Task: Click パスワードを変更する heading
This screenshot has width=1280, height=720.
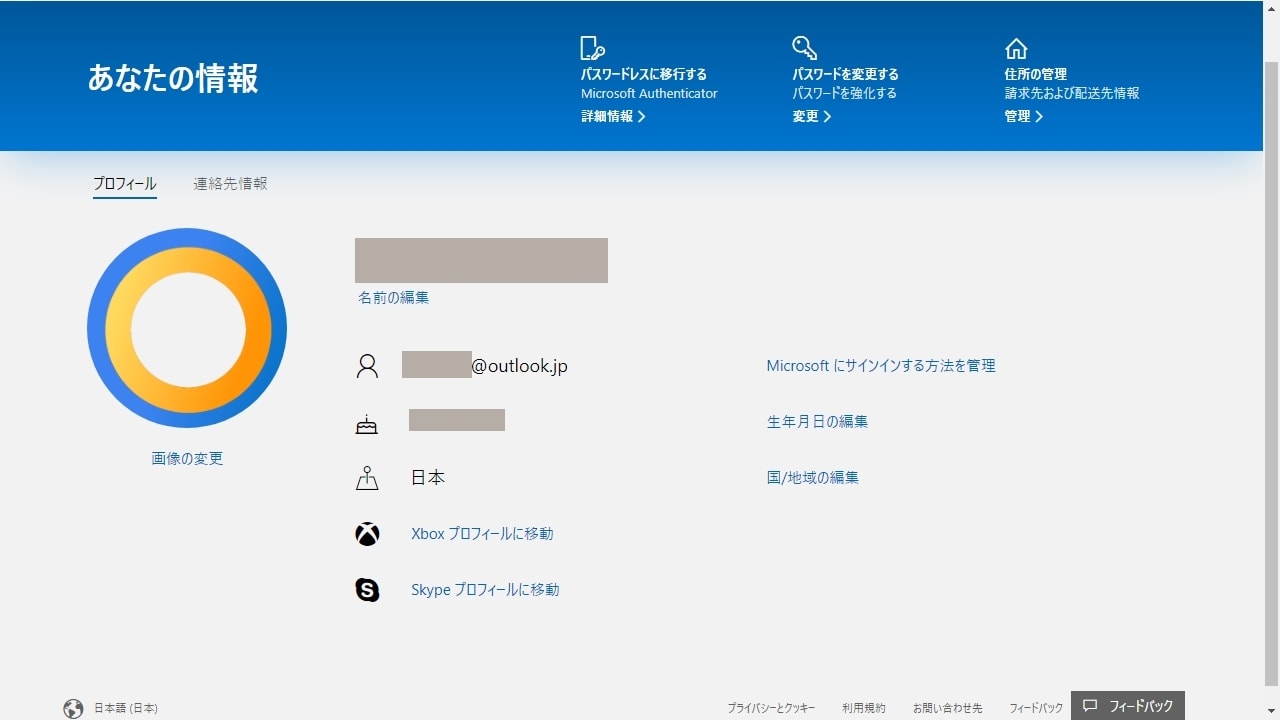Action: point(846,74)
